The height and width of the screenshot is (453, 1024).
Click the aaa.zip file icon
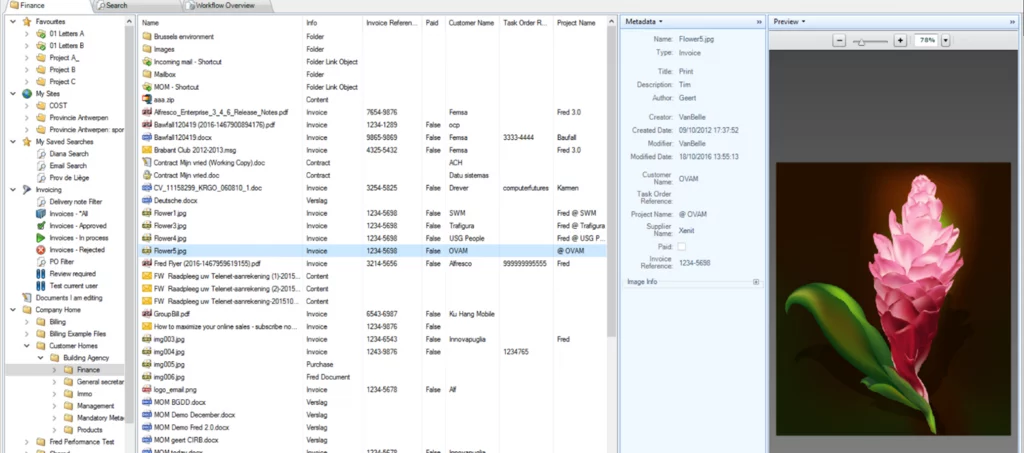[x=147, y=100]
